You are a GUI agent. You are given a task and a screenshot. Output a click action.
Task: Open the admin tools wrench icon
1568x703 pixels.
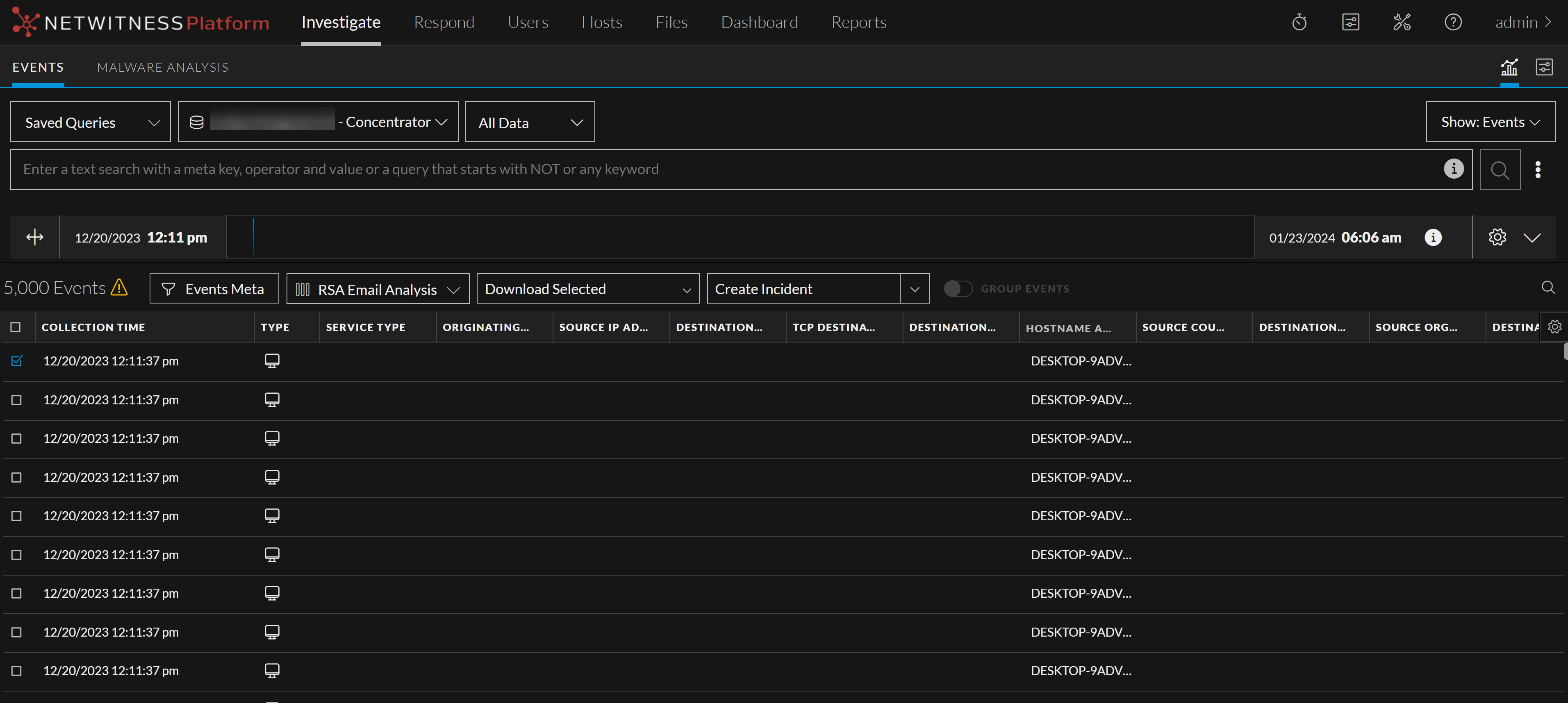[1401, 23]
